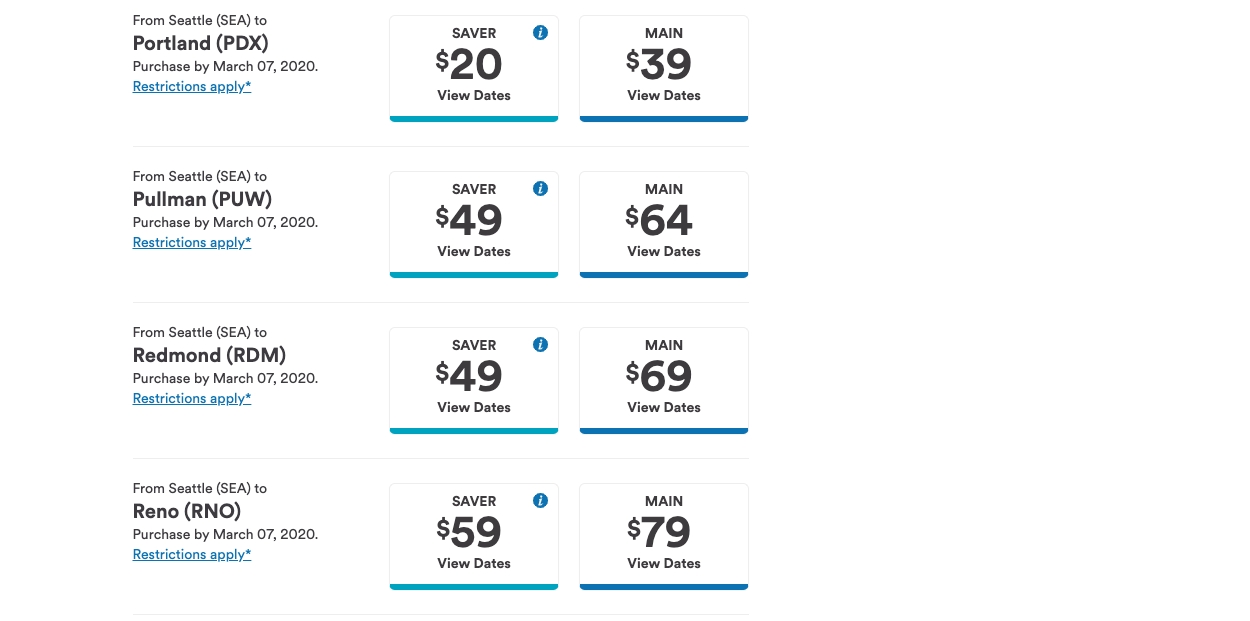Open Restrictions apply link for Reno
Viewport: 1250px width, 621px height.
click(192, 555)
